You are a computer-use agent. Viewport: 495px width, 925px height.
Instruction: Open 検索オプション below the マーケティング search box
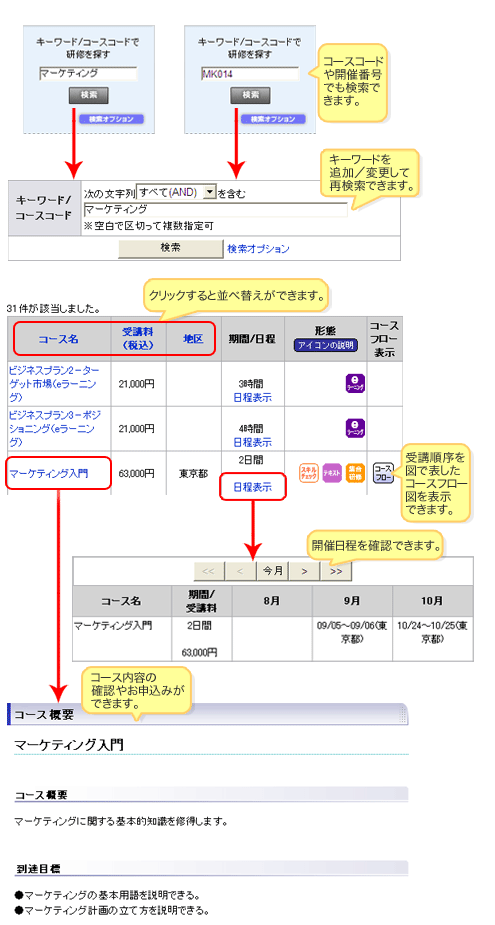tap(112, 119)
